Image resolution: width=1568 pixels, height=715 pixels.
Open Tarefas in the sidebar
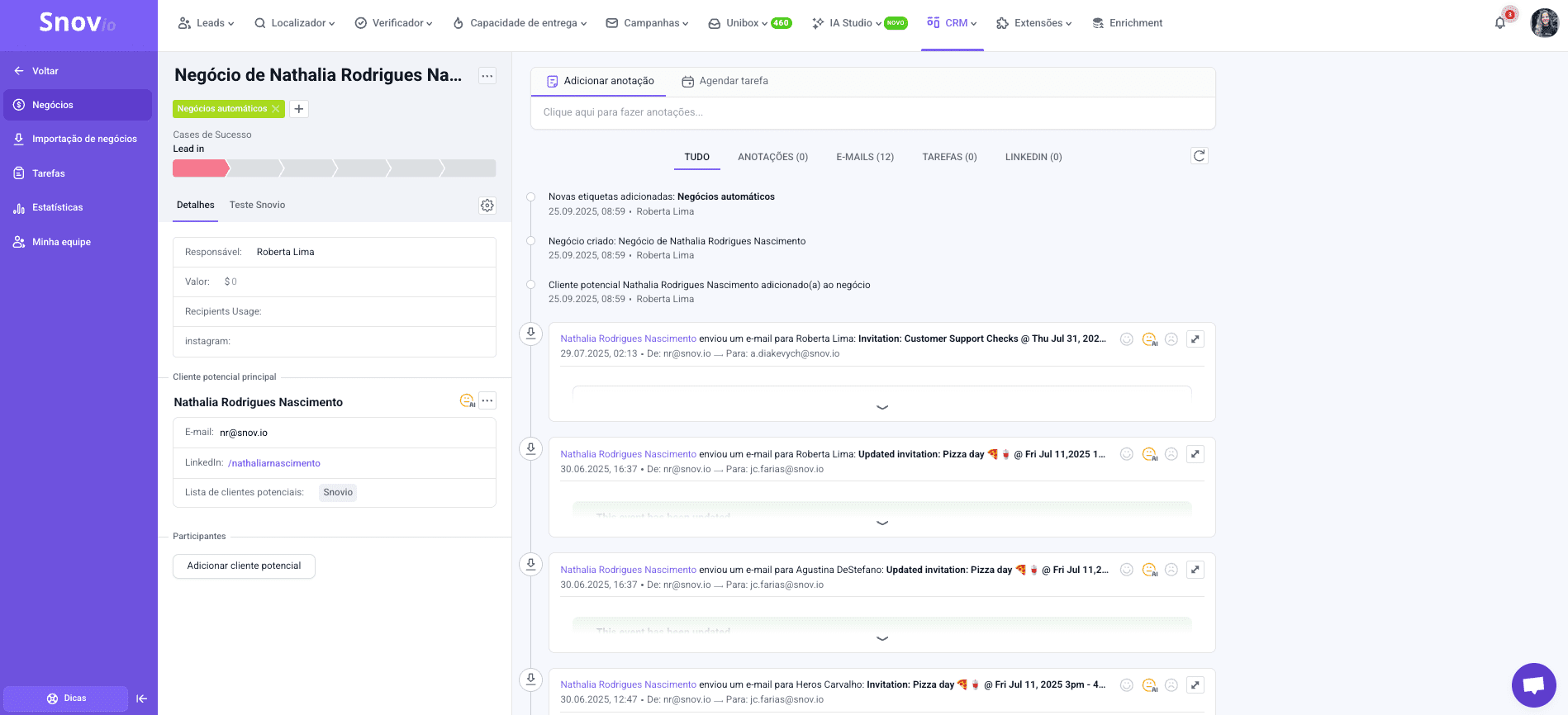[78, 173]
